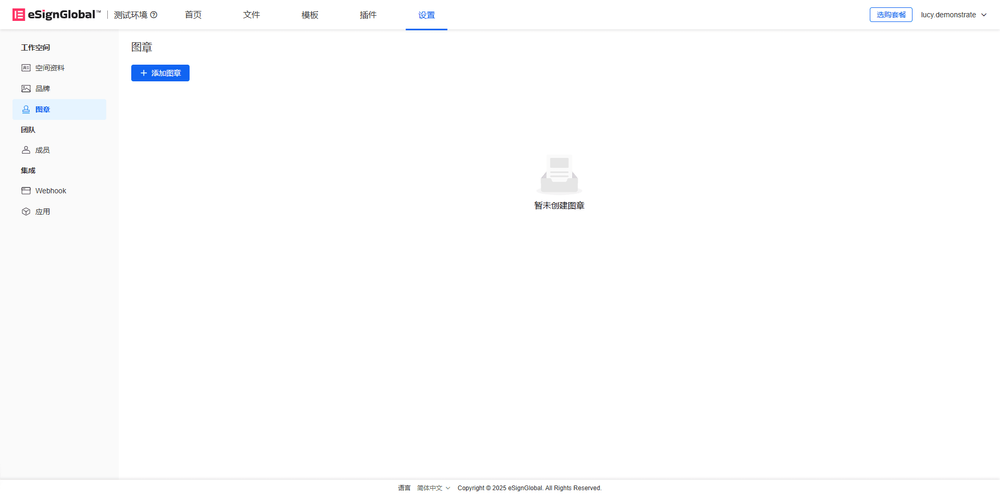Open the 品牌 sidebar item
The image size is (1000, 496).
coord(42,89)
